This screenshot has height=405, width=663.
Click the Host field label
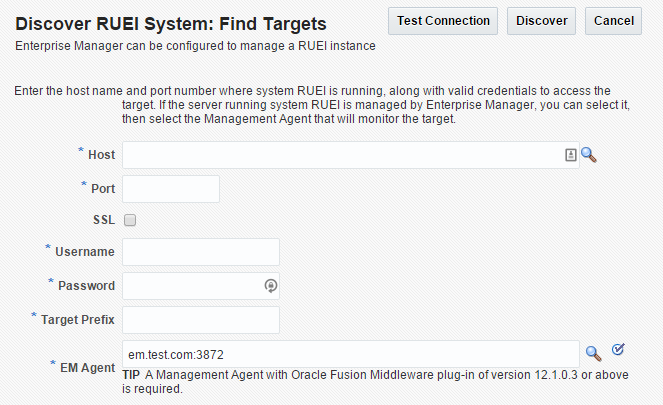pyautogui.click(x=101, y=155)
